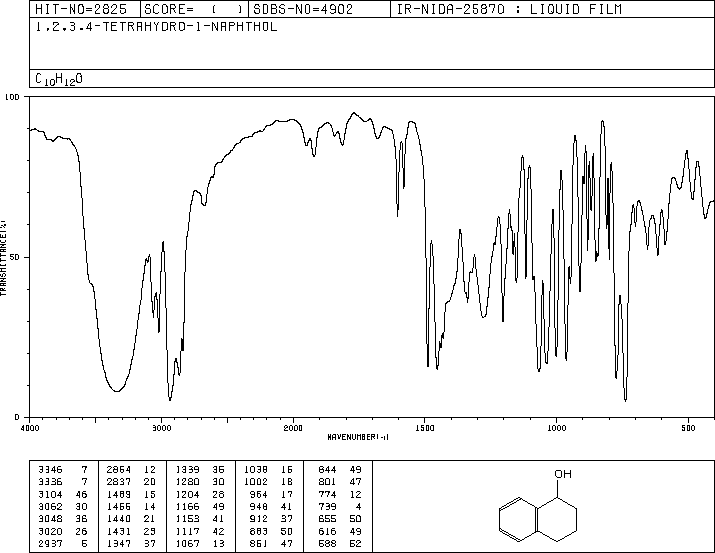
Task: Select peak table entry 616
Action: [327, 531]
